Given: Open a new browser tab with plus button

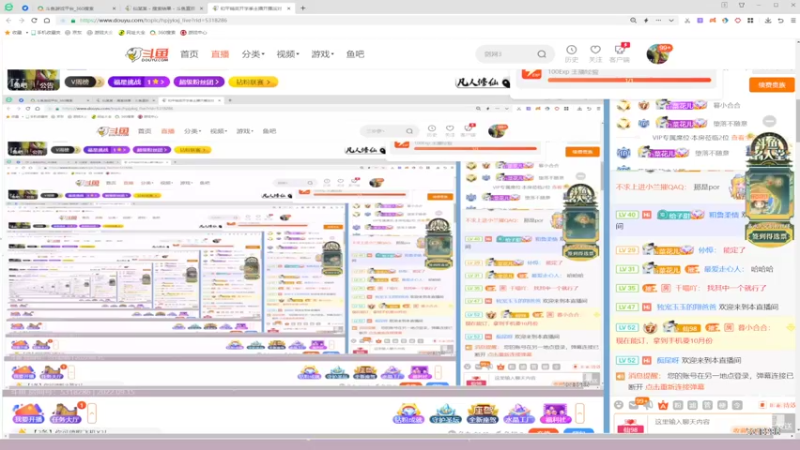Looking at the screenshot, I should 303,8.
